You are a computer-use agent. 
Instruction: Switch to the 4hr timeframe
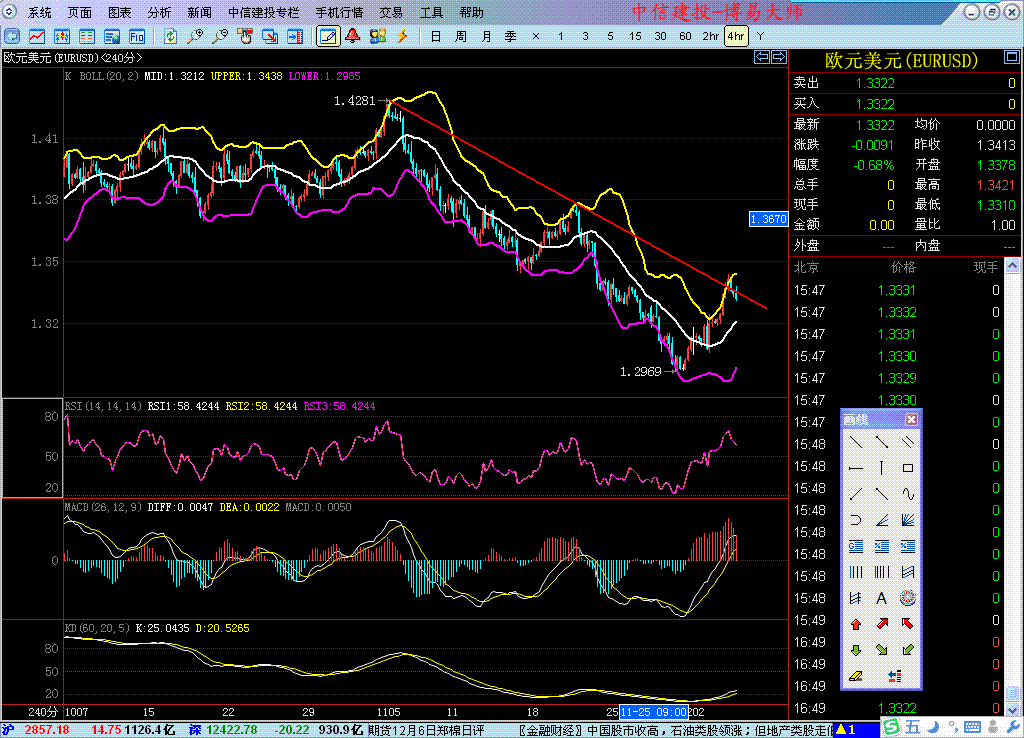click(x=736, y=36)
